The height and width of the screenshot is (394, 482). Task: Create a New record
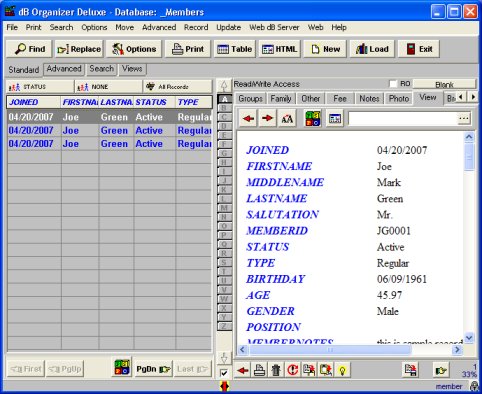(x=325, y=49)
